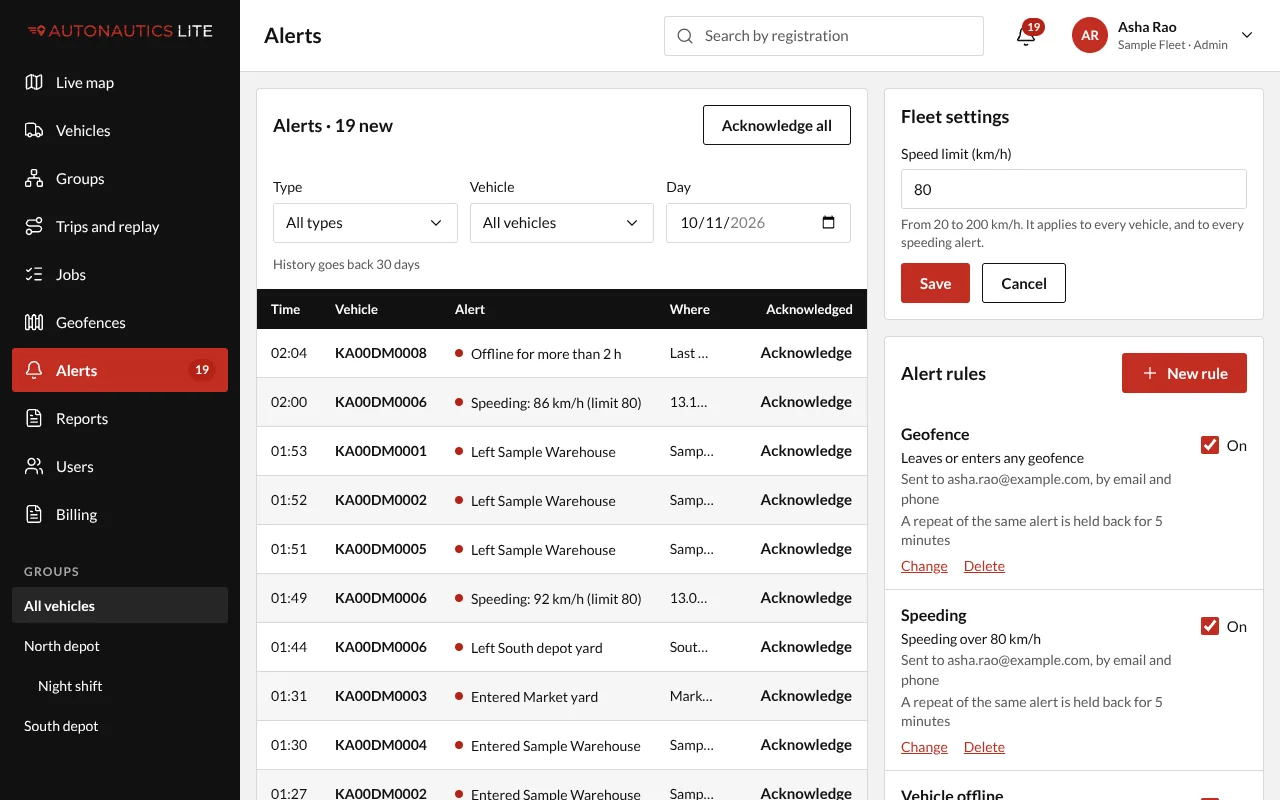Viewport: 1280px width, 800px height.
Task: Click the Live map sidebar icon
Action: (x=34, y=83)
